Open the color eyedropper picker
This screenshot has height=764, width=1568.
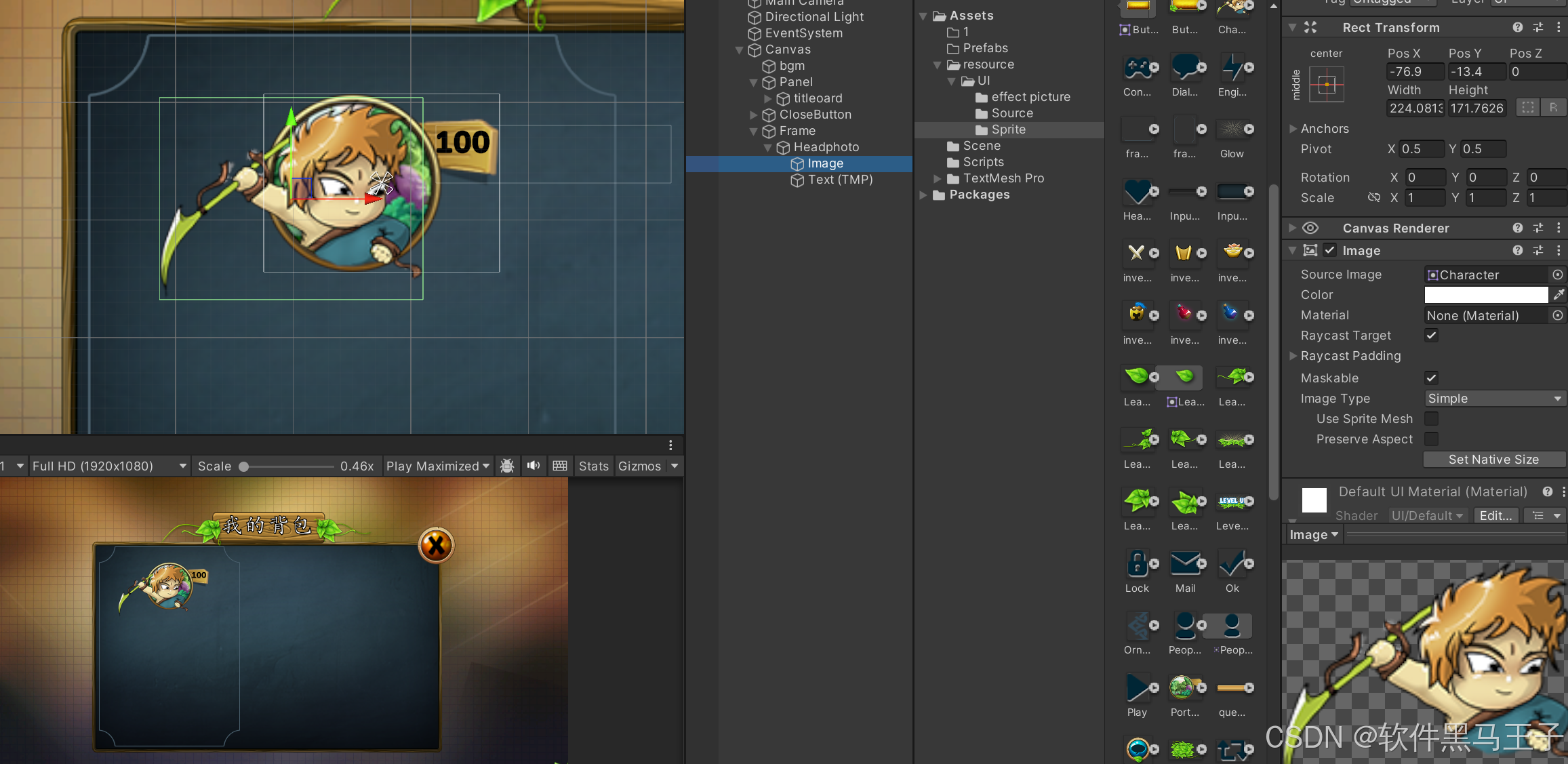(x=1559, y=295)
